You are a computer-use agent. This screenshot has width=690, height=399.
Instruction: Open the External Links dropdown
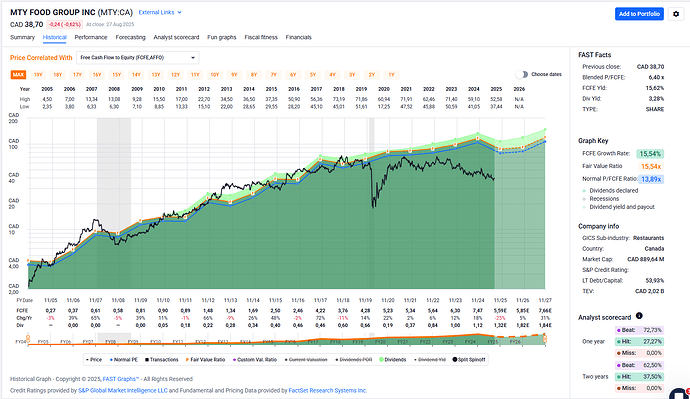(x=160, y=12)
